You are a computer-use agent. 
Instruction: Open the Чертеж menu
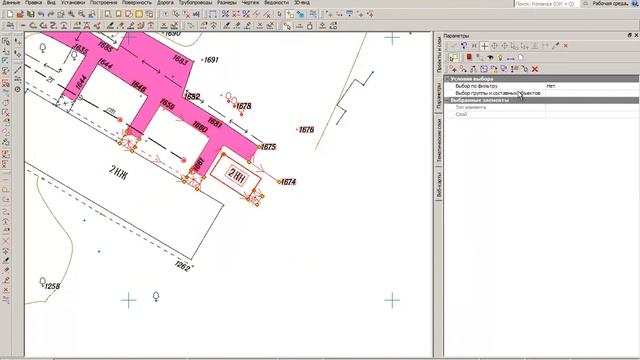[250, 2]
